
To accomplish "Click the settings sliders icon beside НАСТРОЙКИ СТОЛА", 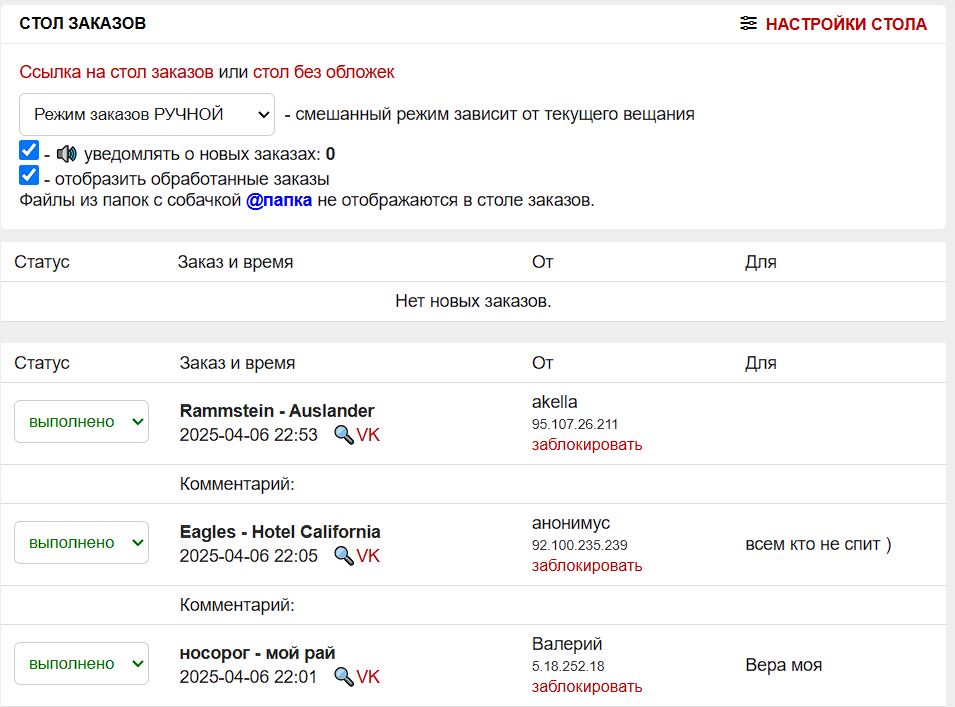I will (748, 23).
